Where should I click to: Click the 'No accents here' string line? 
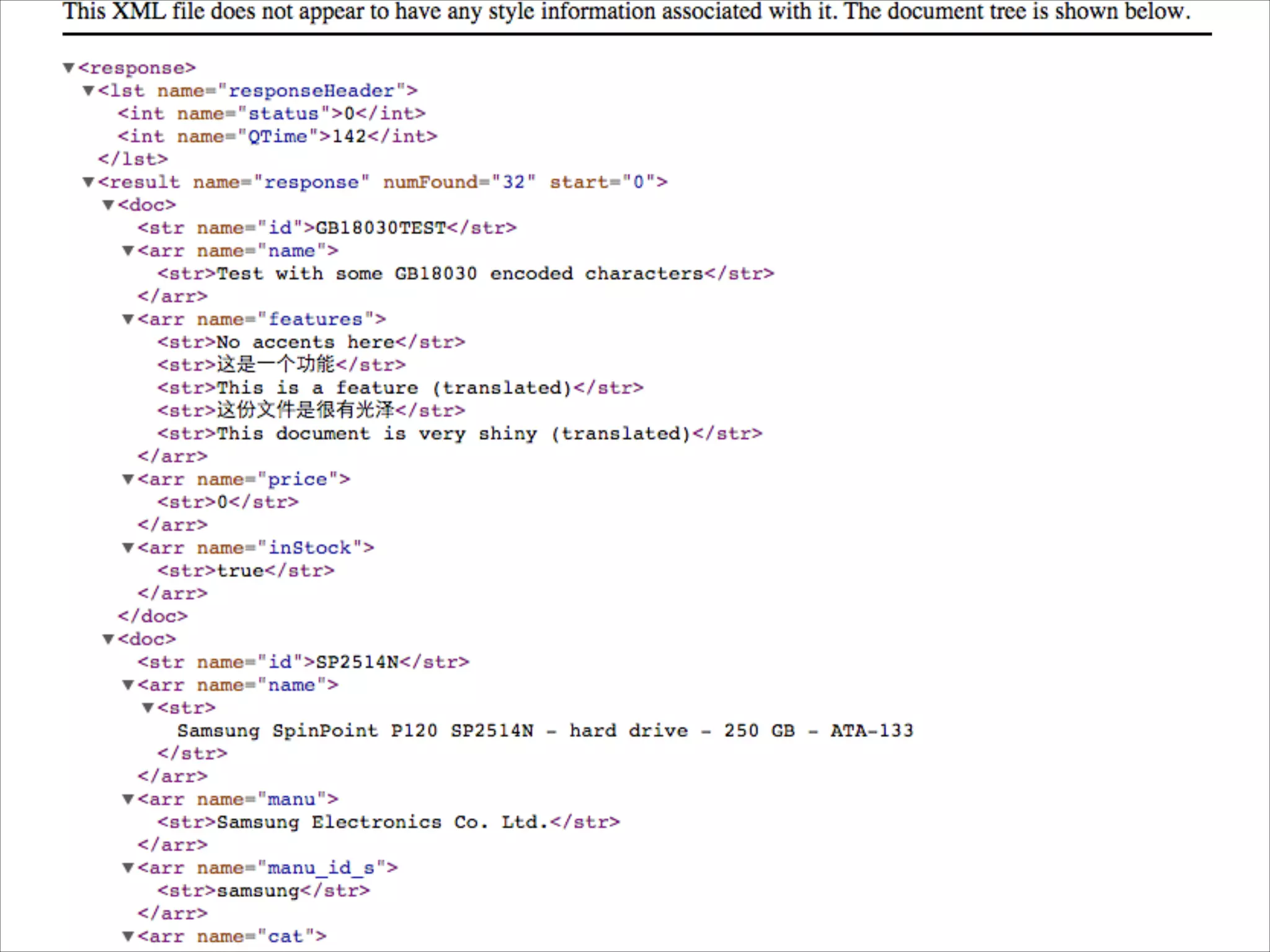[305, 342]
